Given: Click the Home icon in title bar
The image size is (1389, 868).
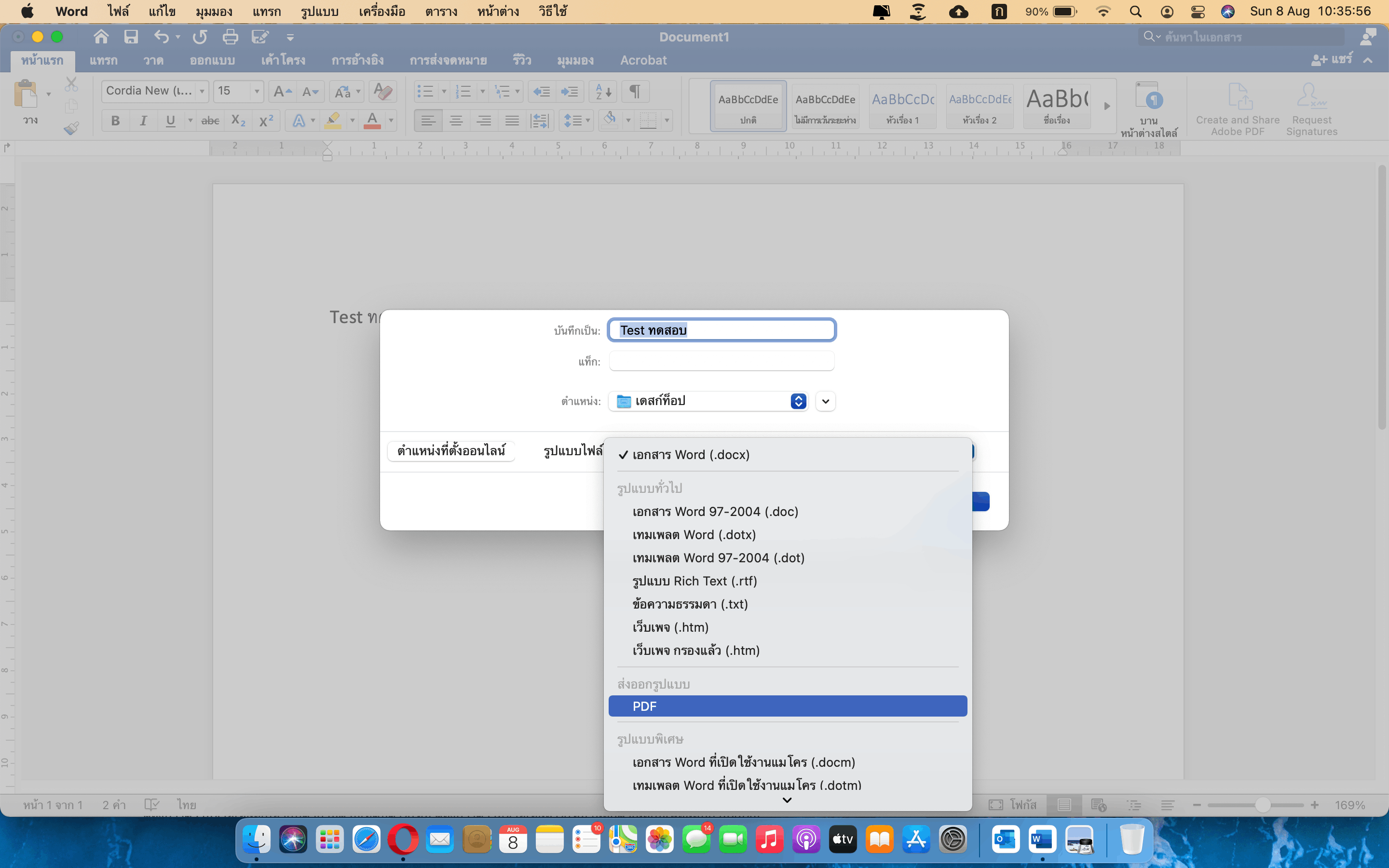Looking at the screenshot, I should click(x=101, y=37).
